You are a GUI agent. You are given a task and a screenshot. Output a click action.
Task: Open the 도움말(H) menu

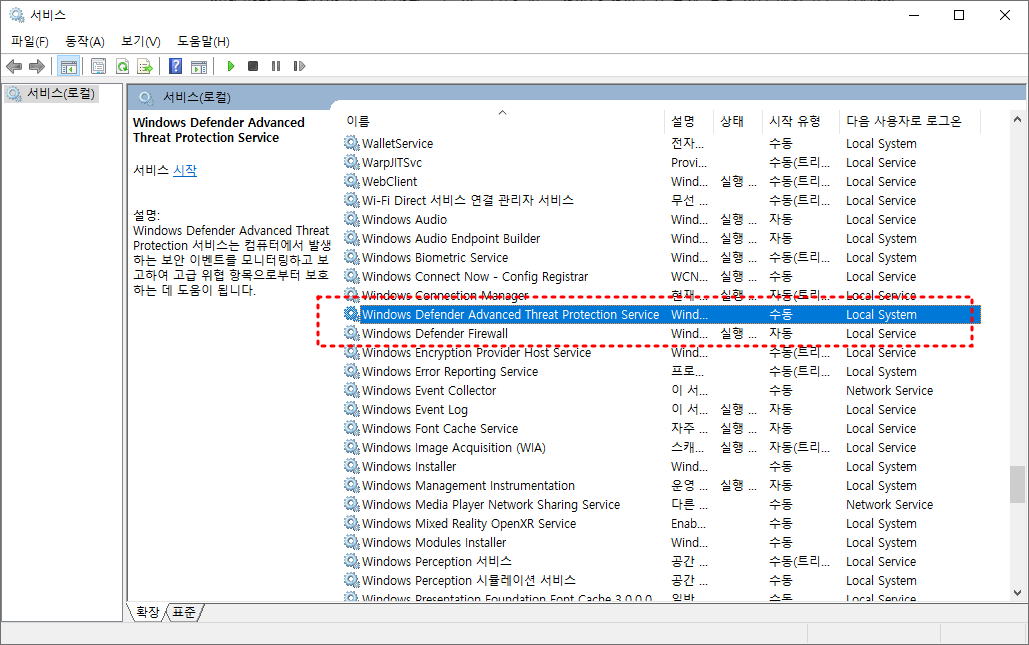[203, 42]
